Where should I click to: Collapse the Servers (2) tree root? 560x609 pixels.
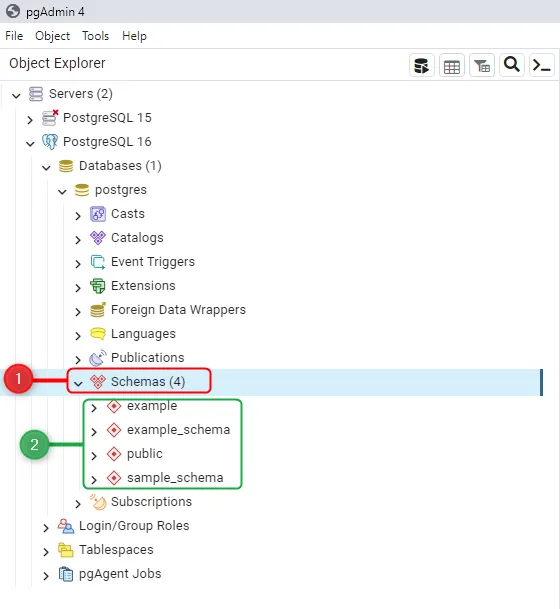click(16, 95)
